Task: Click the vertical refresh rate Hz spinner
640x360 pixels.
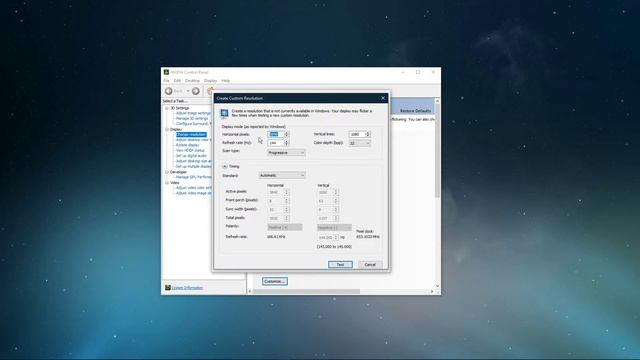Action: 336,237
